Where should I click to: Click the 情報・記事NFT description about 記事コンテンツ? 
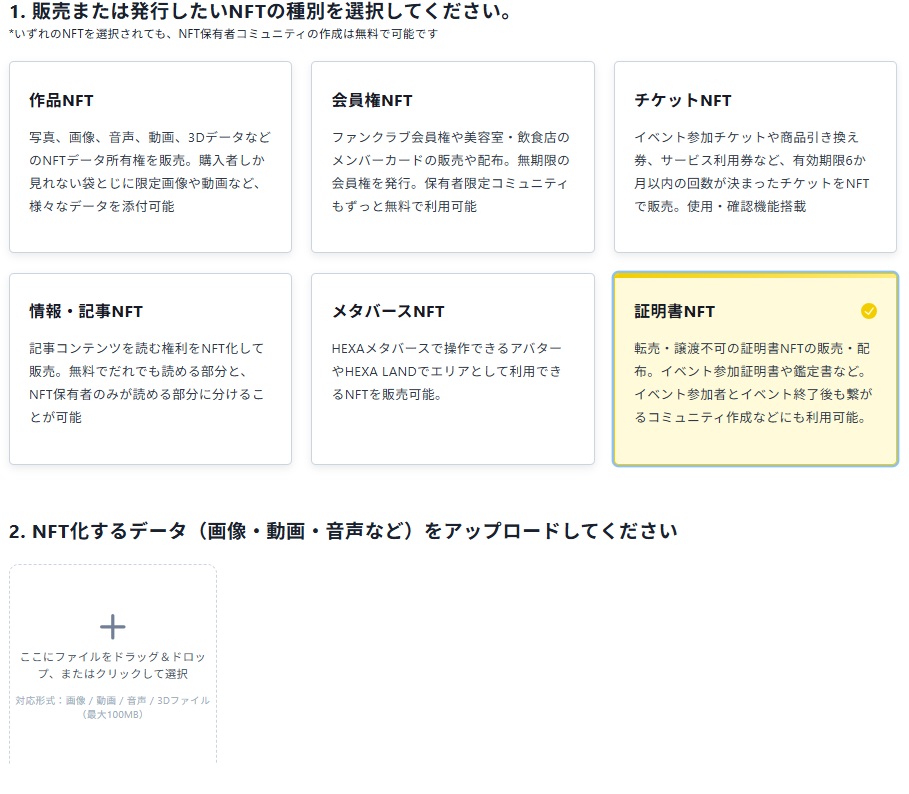[x=147, y=382]
